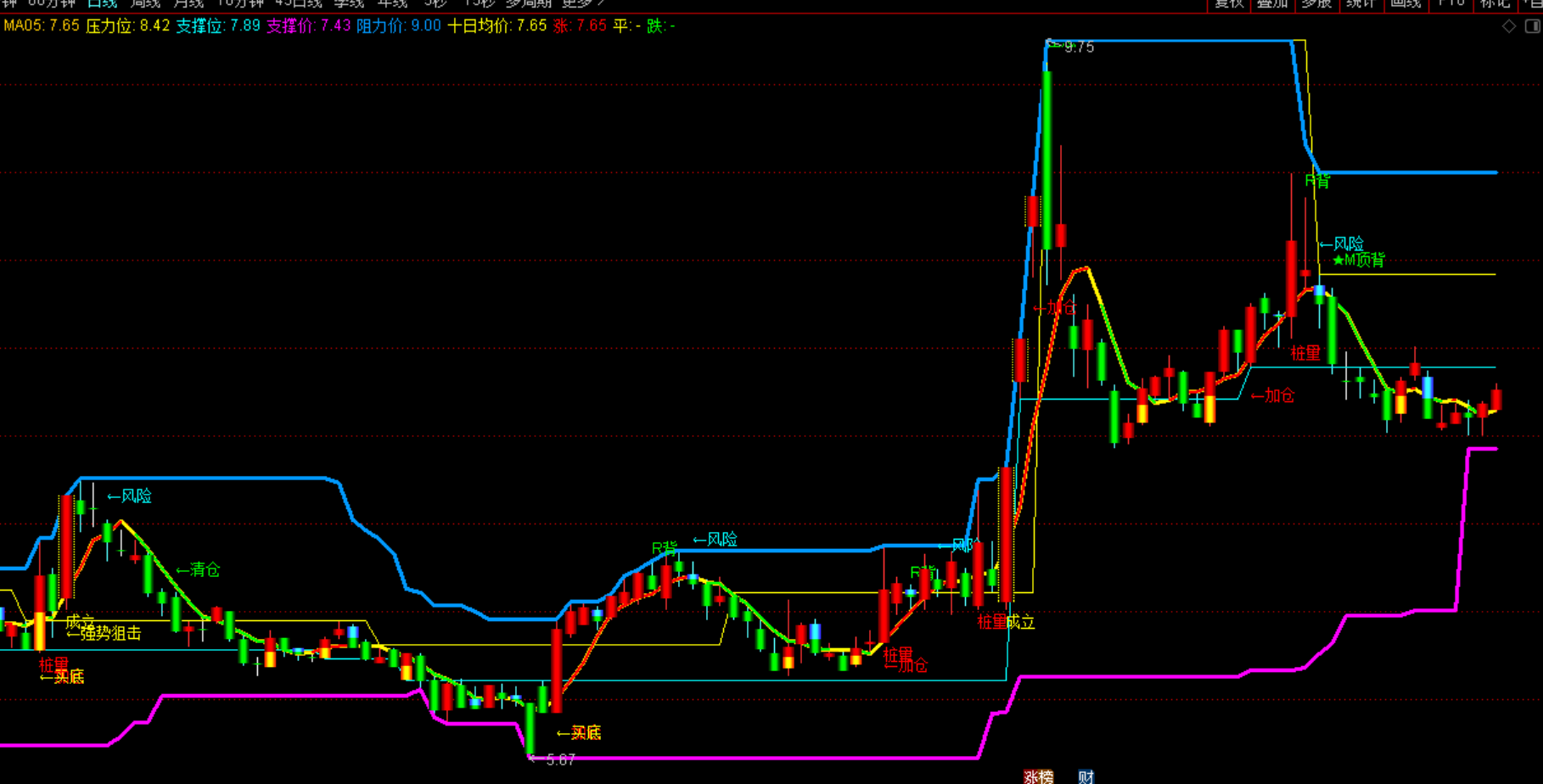Screen dimensions: 1543x784
Task: Switch to the 日线 period tab
Action: tap(102, 3)
